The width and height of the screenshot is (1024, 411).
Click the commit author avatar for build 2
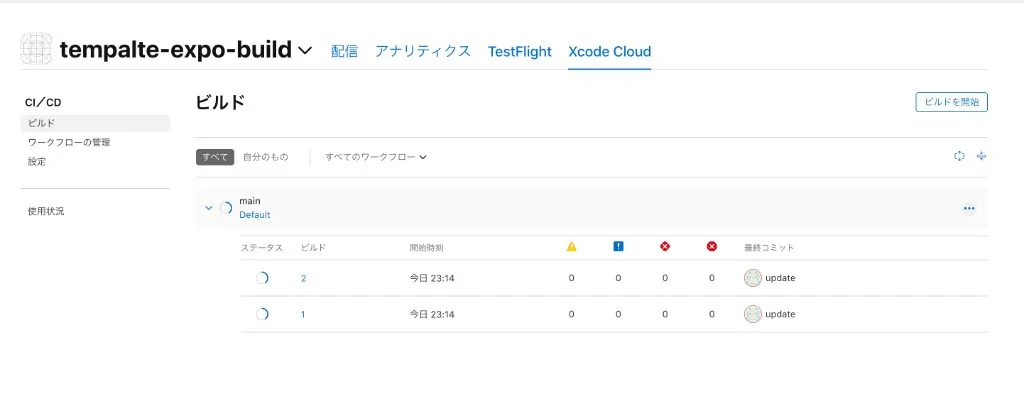[753, 278]
